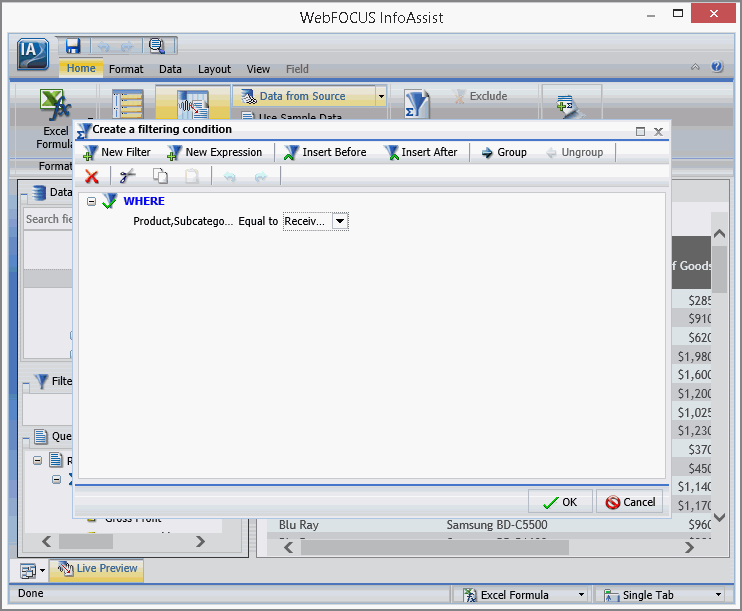Open the IA application menu button
Viewport: 742px width, 611px height.
coord(33,53)
